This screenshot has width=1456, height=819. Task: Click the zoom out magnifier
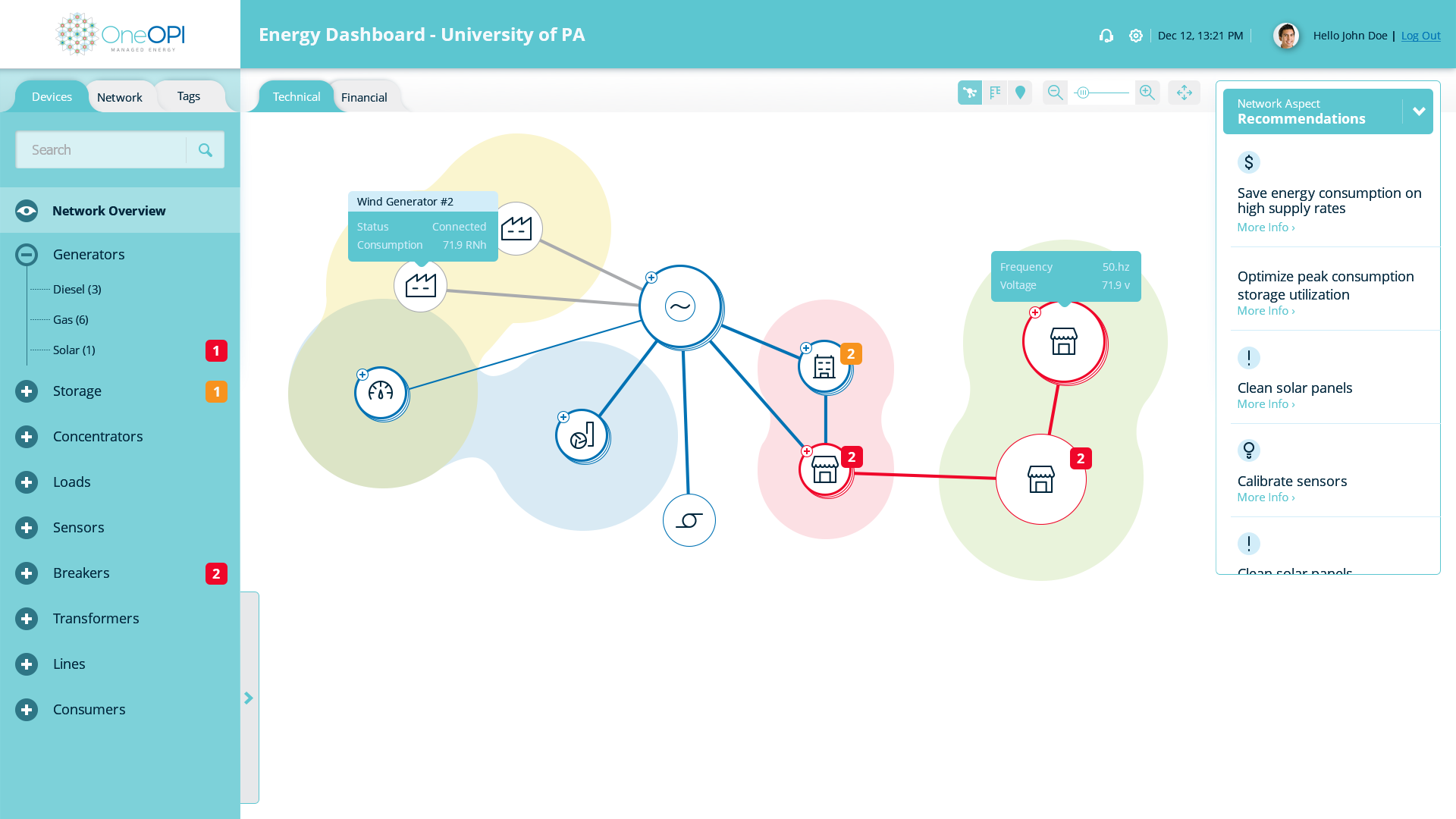1055,93
